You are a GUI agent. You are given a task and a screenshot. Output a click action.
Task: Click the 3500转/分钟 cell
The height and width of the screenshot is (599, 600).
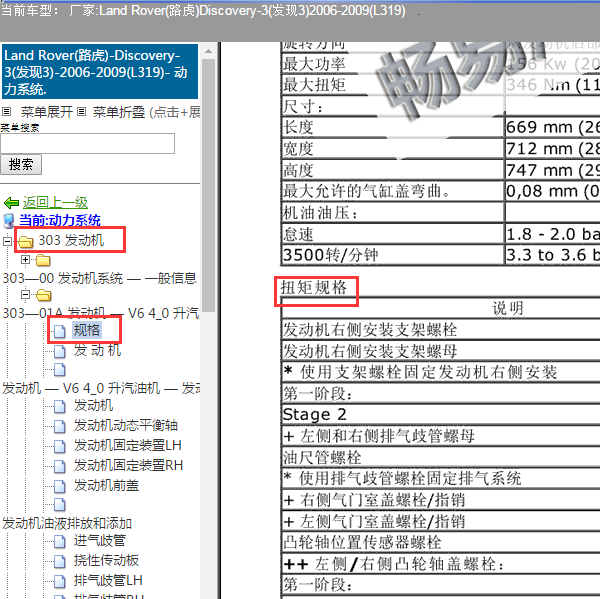pyautogui.click(x=393, y=255)
